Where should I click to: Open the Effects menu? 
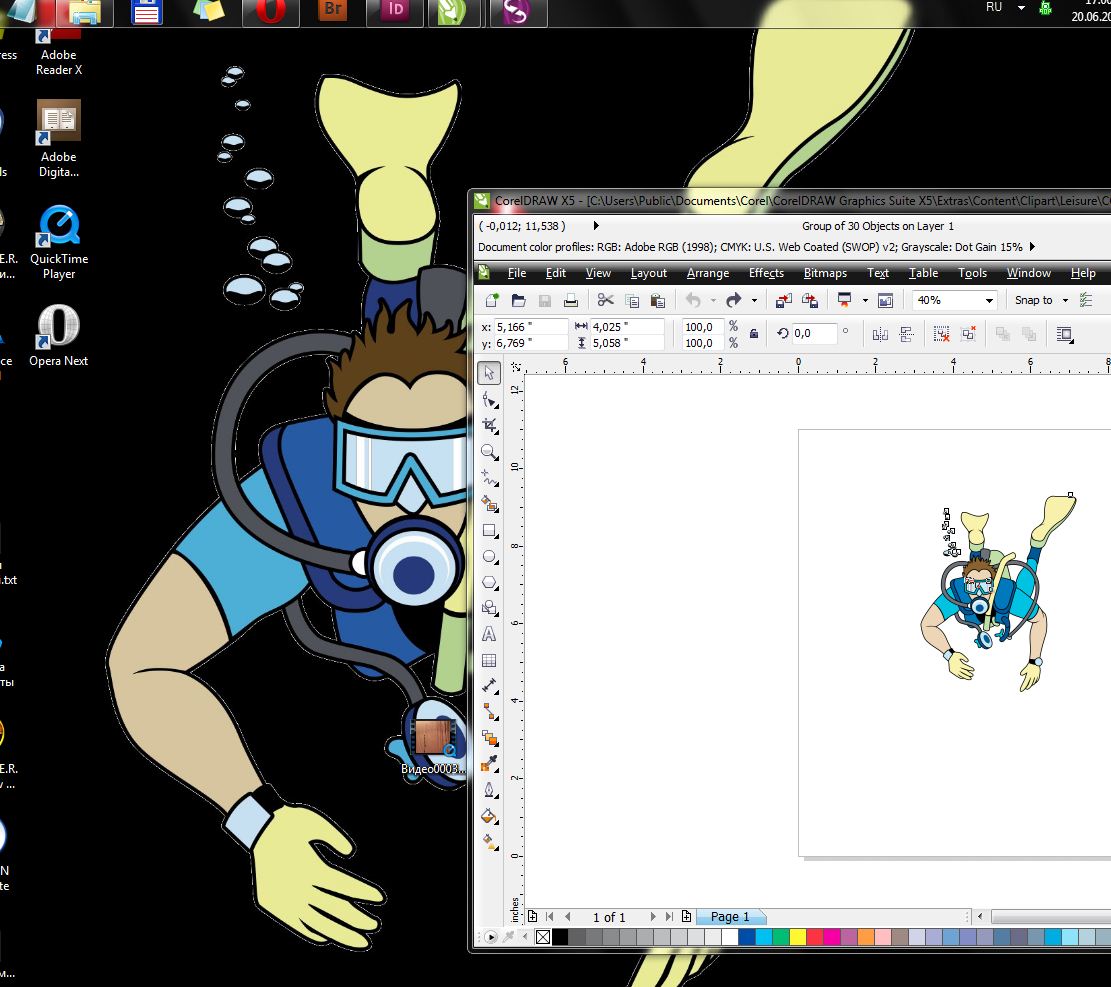(x=766, y=273)
